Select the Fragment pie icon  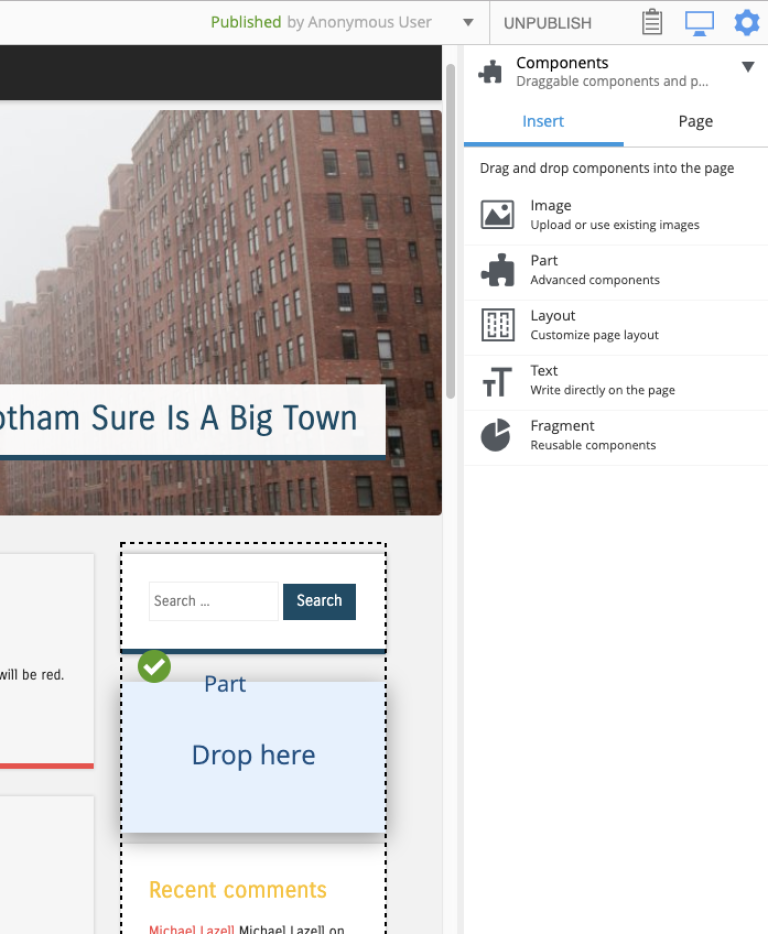(497, 435)
